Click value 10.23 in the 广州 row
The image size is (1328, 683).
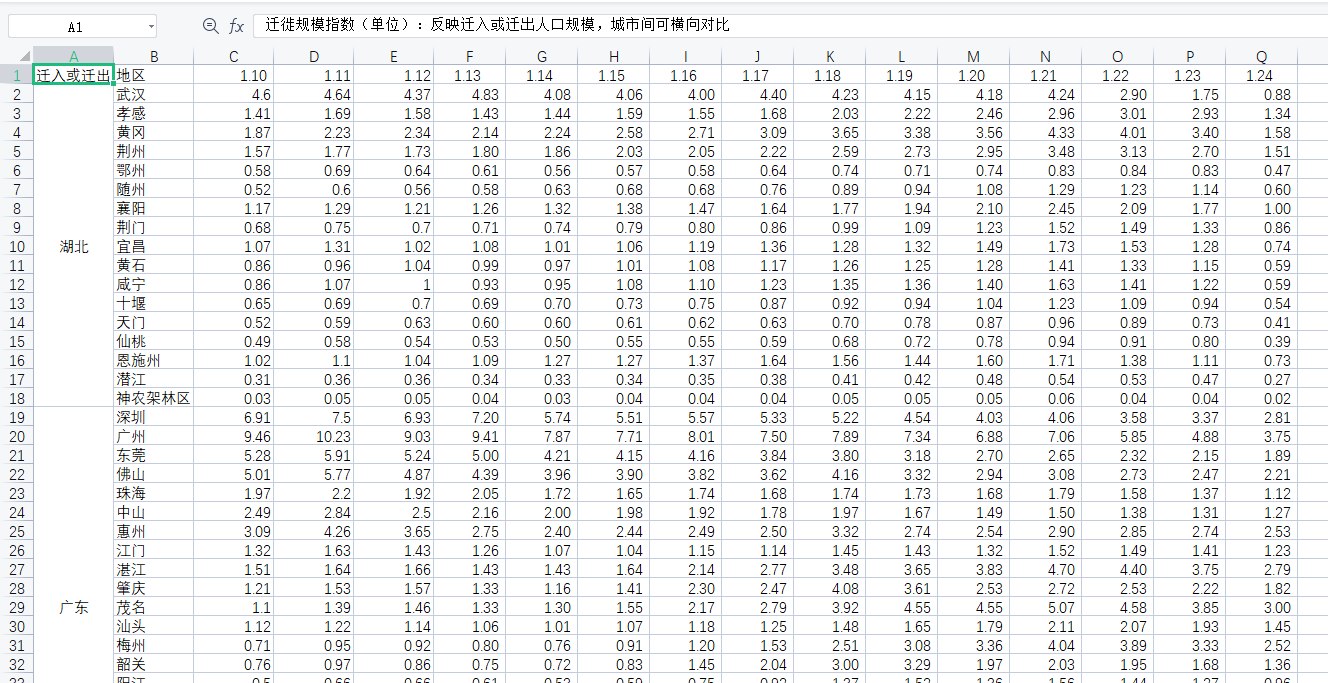313,436
